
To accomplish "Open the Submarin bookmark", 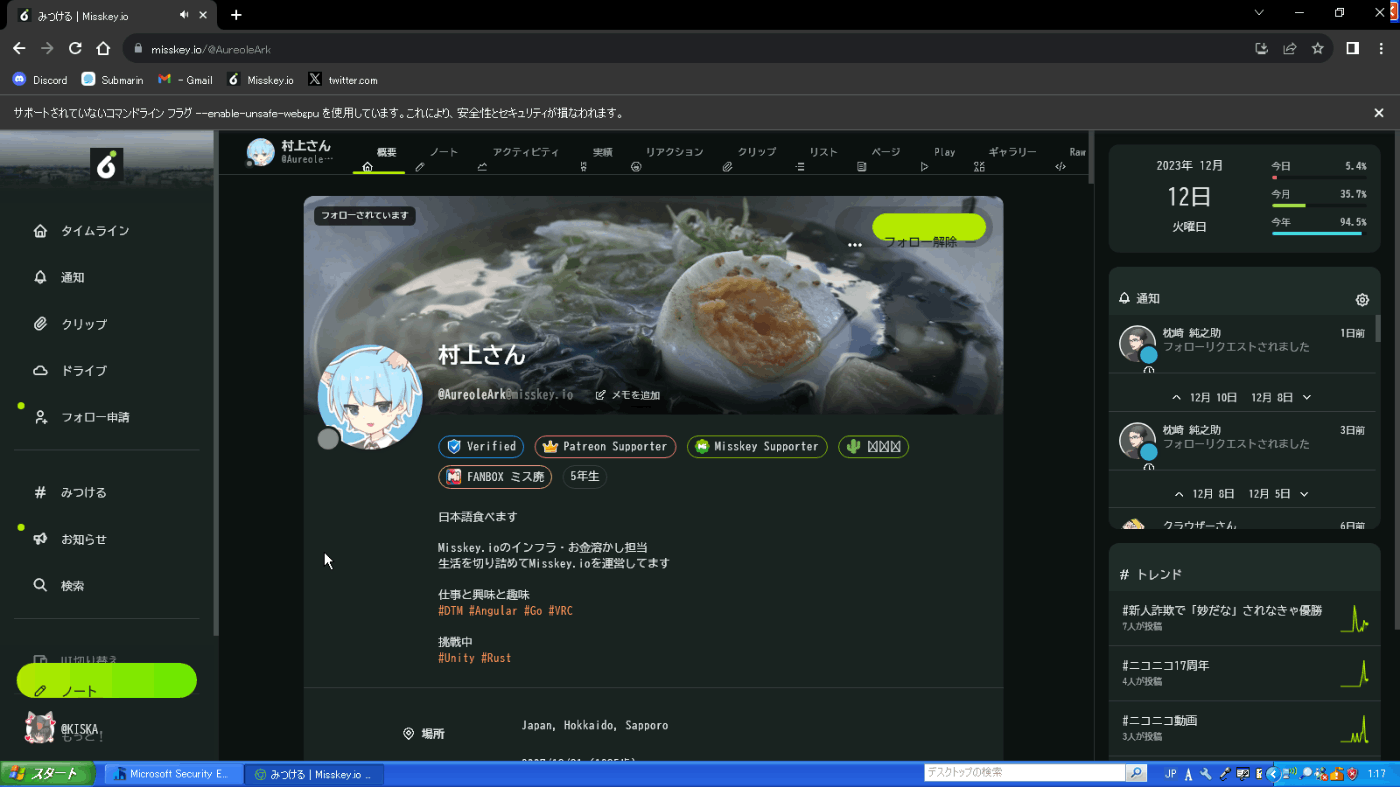I will point(112,80).
